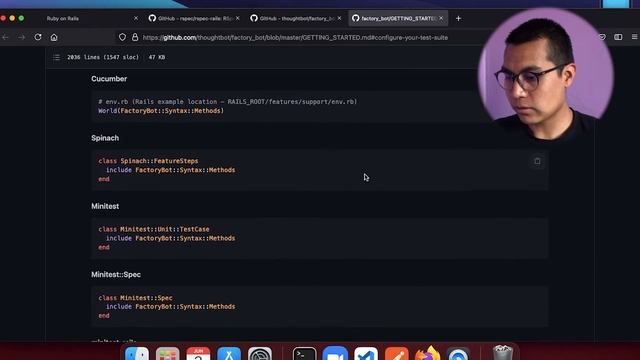Close the thoughtbot/factory_bot tab

(339, 18)
